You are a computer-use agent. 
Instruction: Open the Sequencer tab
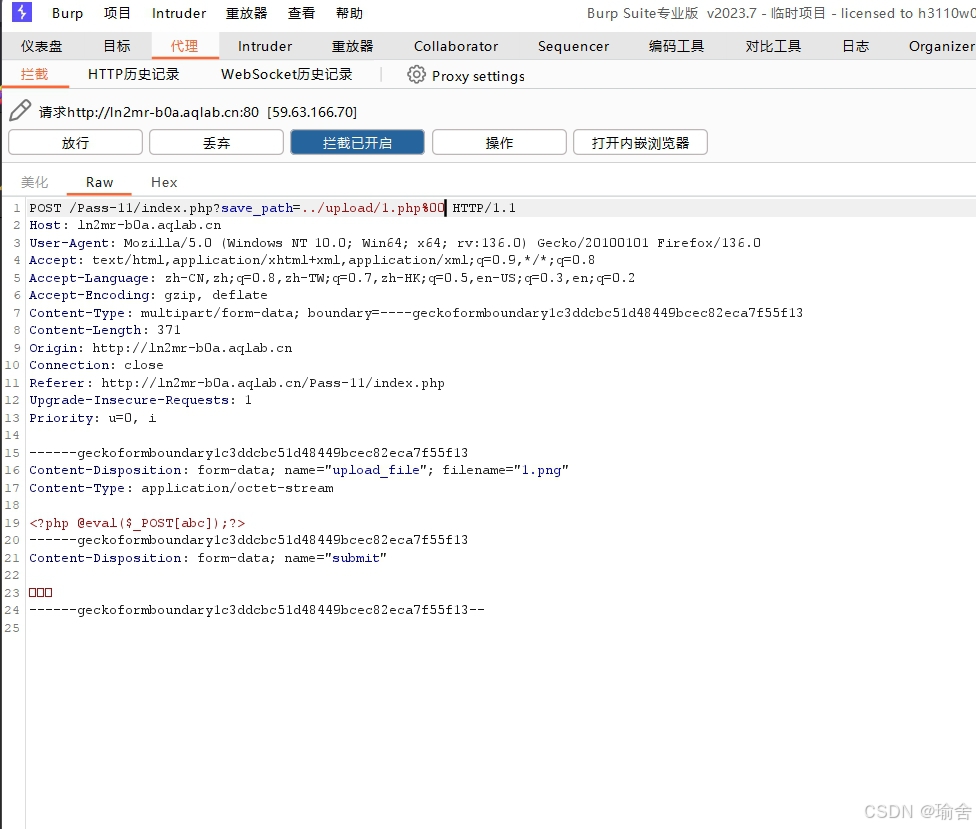point(573,46)
